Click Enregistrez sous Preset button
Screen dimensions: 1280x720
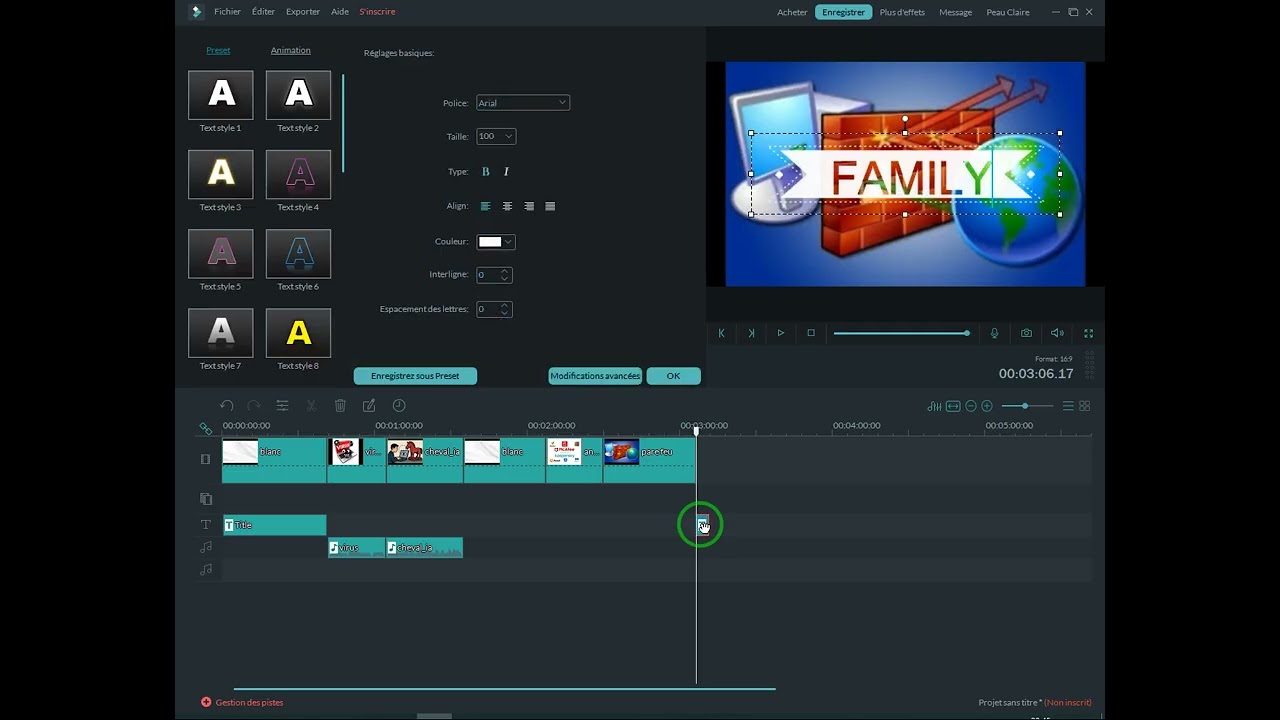tap(415, 376)
